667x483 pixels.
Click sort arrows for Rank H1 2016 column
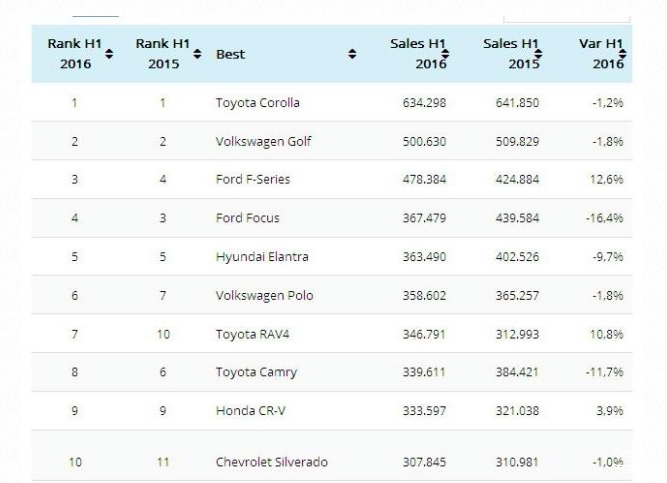pyautogui.click(x=109, y=53)
